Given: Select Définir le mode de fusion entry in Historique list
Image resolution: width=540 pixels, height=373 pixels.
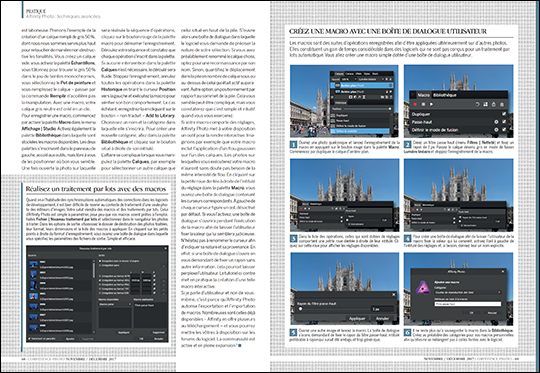Looking at the screenshot, I should tap(360, 126).
